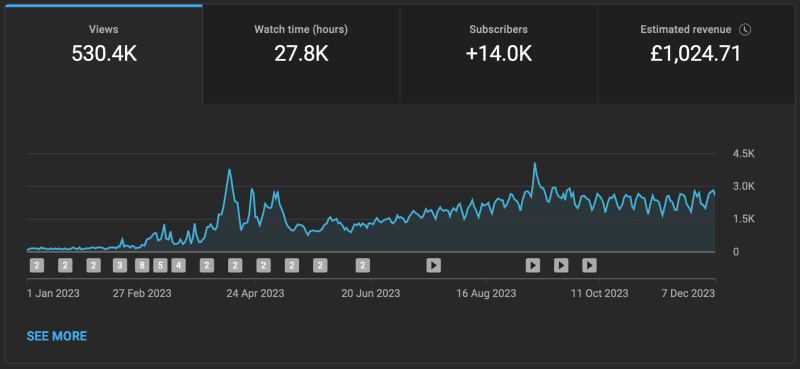Click the last play marker before 11 Oct 2023
This screenshot has width=800, height=369.
click(x=589, y=265)
